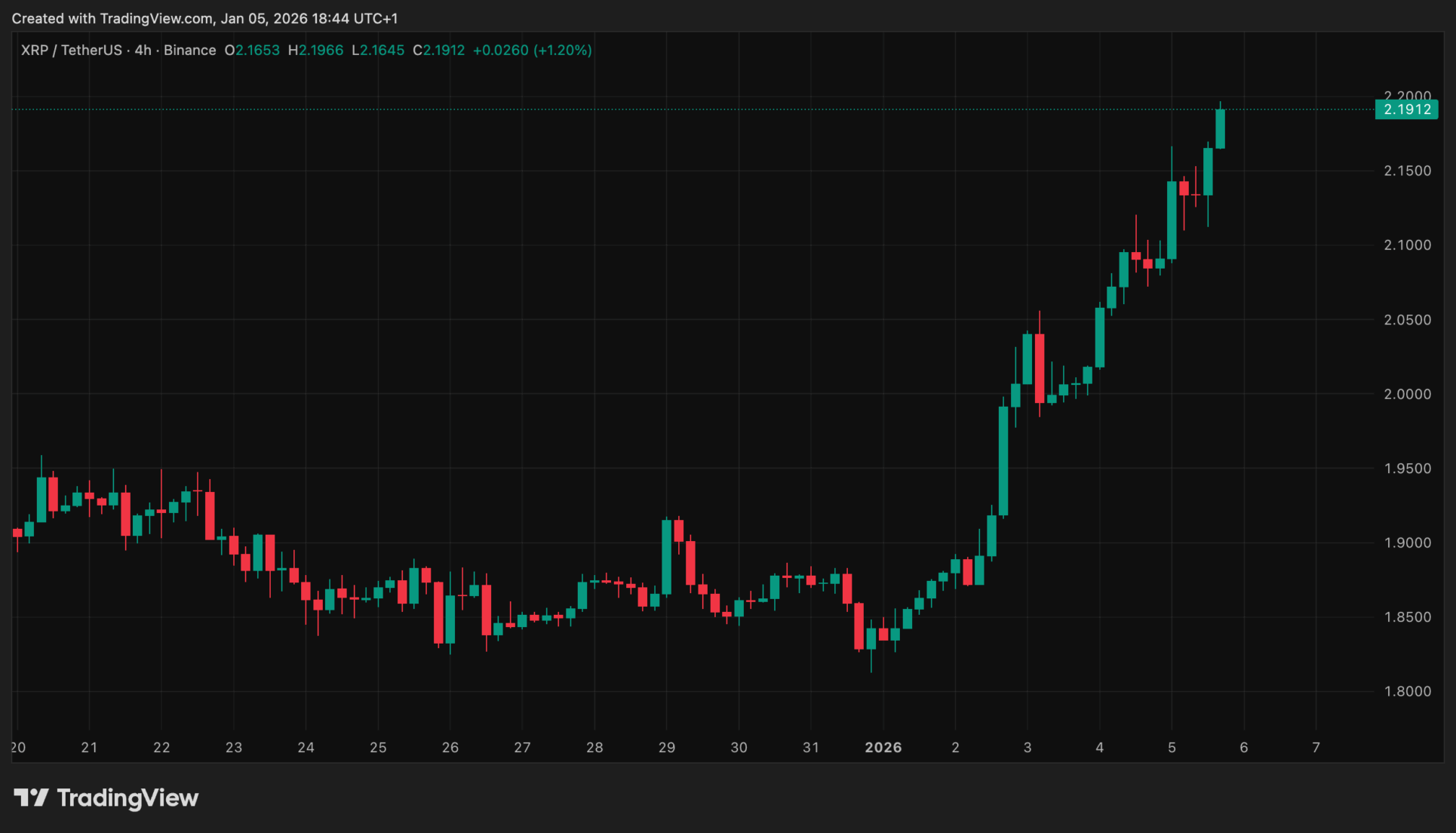
Task: Click the TradingView wordmark text
Action: click(x=127, y=798)
